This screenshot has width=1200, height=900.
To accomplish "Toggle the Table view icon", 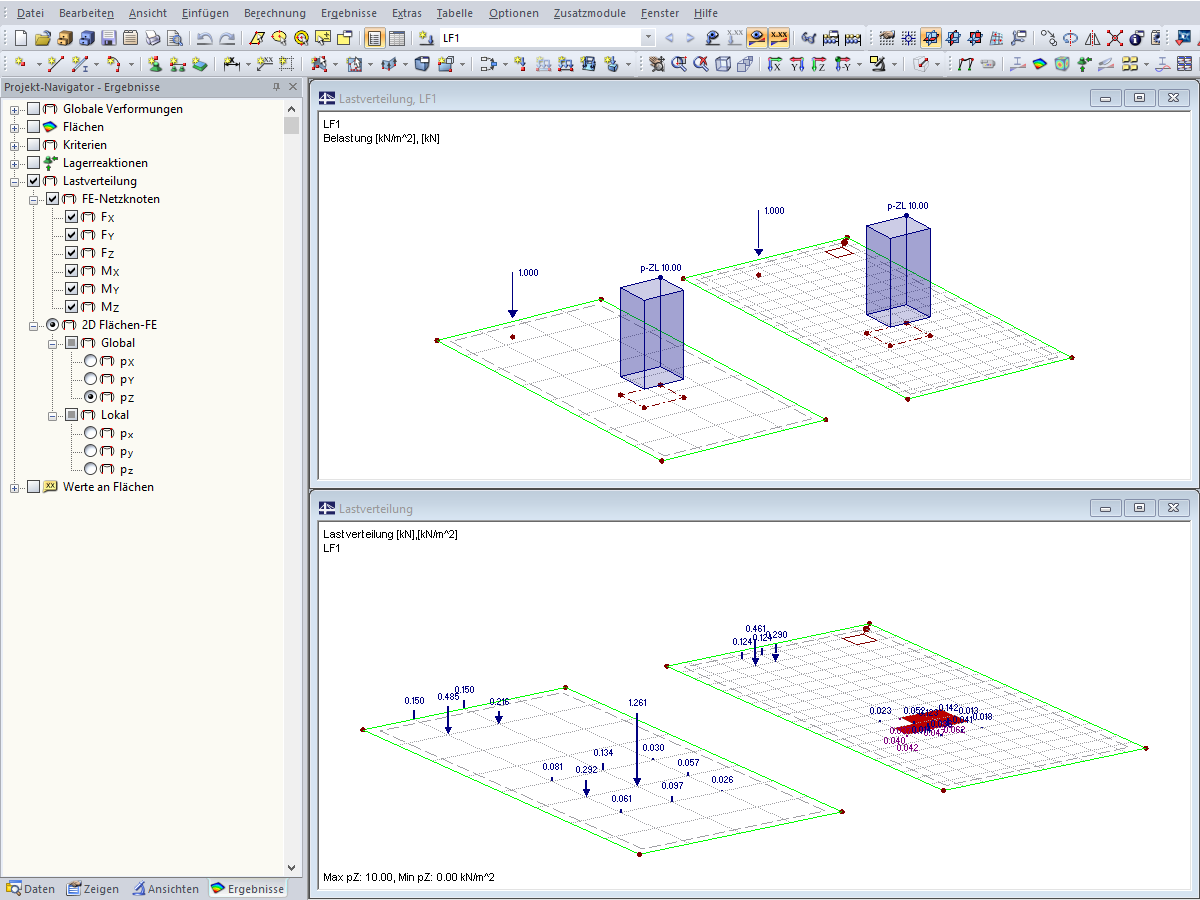I will [x=396, y=38].
